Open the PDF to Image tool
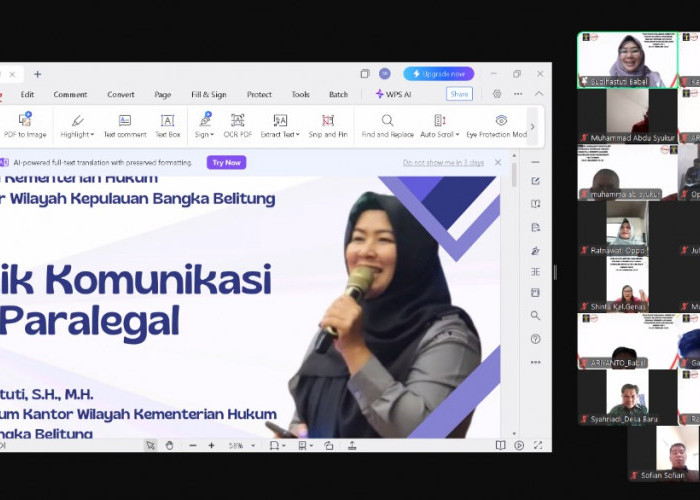Screen dimensions: 700x500 coord(25,125)
